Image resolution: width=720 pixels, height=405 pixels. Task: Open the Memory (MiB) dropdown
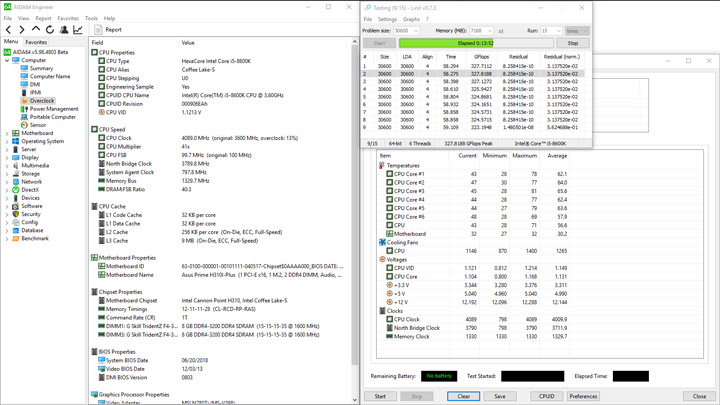(x=490, y=31)
